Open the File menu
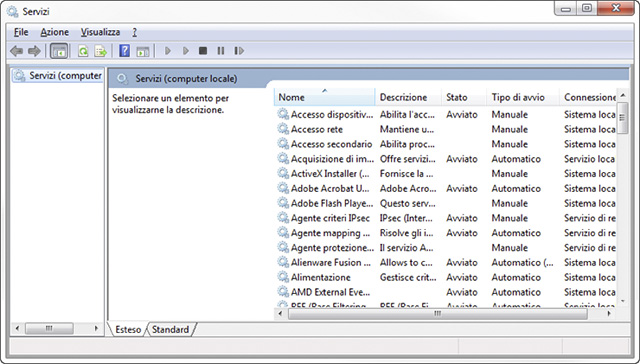The image size is (640, 364). [21, 32]
